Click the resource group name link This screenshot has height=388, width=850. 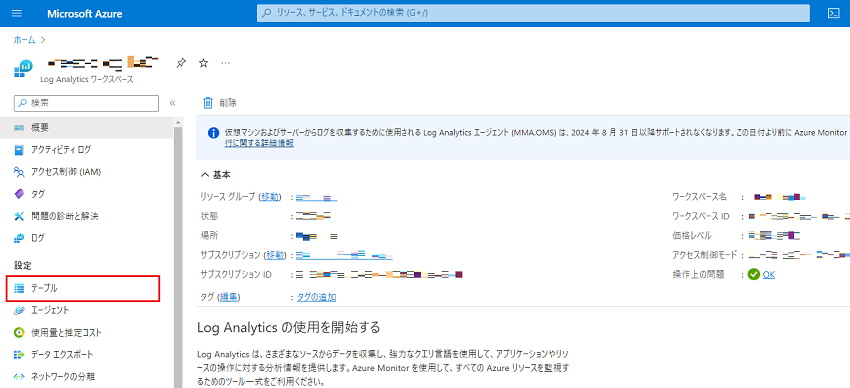pos(317,197)
